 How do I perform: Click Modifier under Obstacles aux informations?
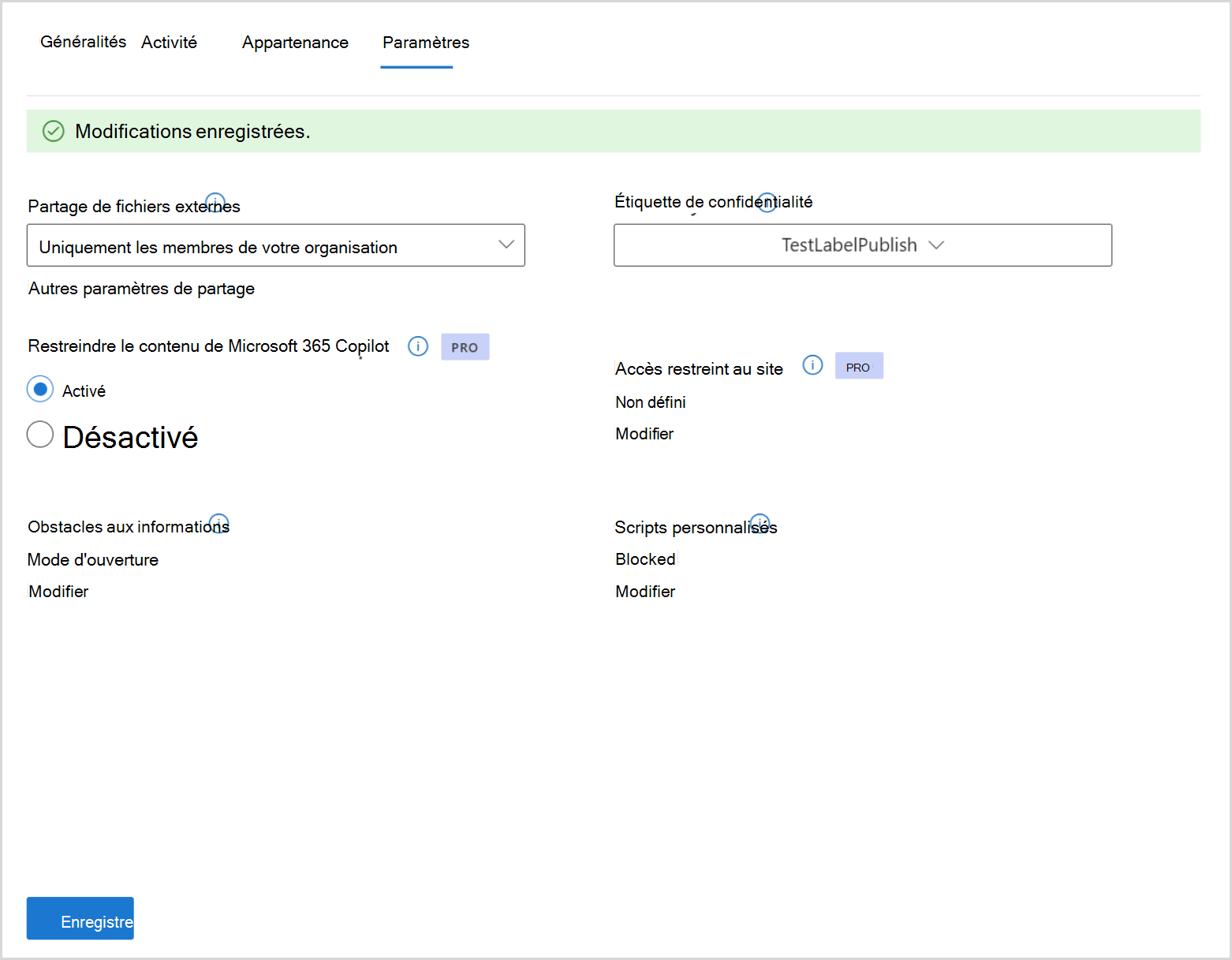pos(58,592)
